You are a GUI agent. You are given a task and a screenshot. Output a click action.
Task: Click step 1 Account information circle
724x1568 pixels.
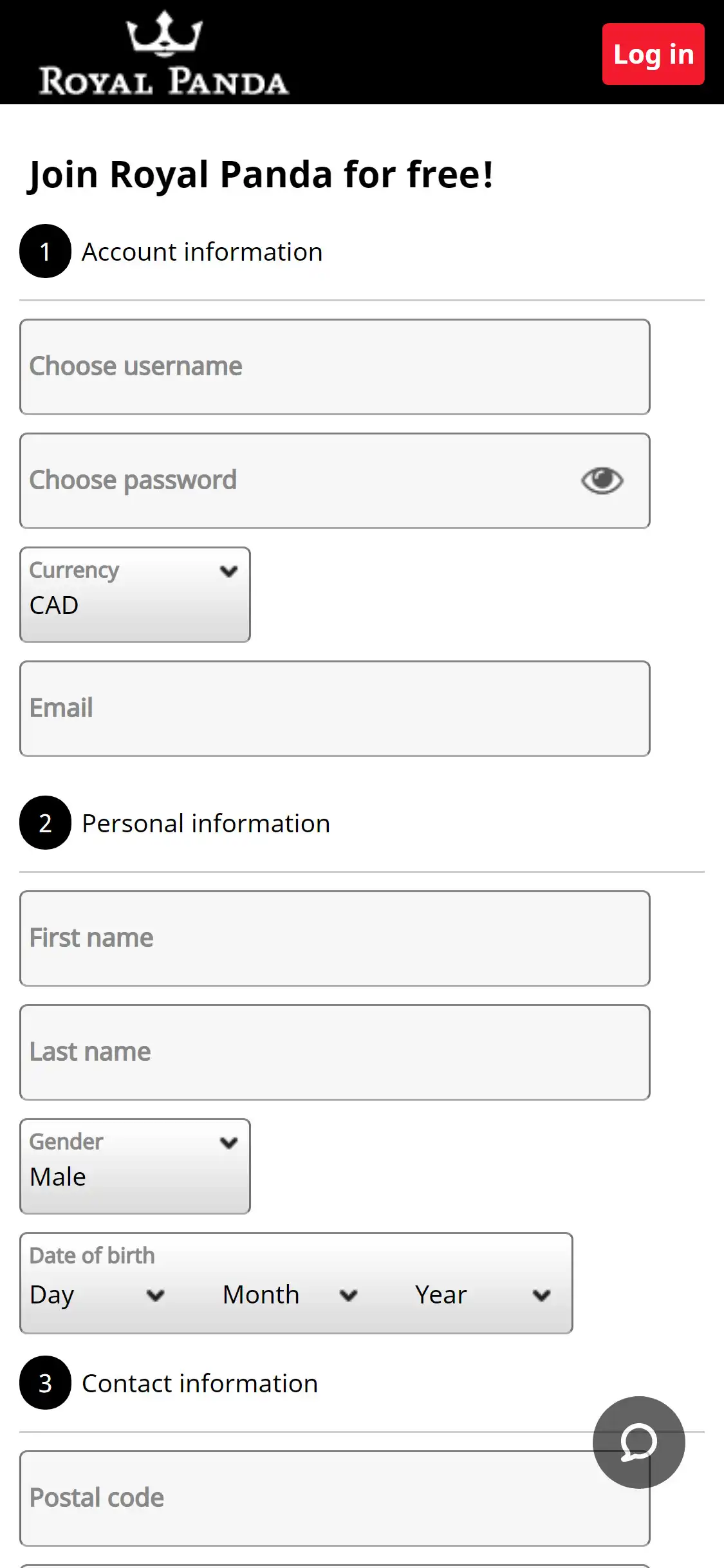[45, 251]
